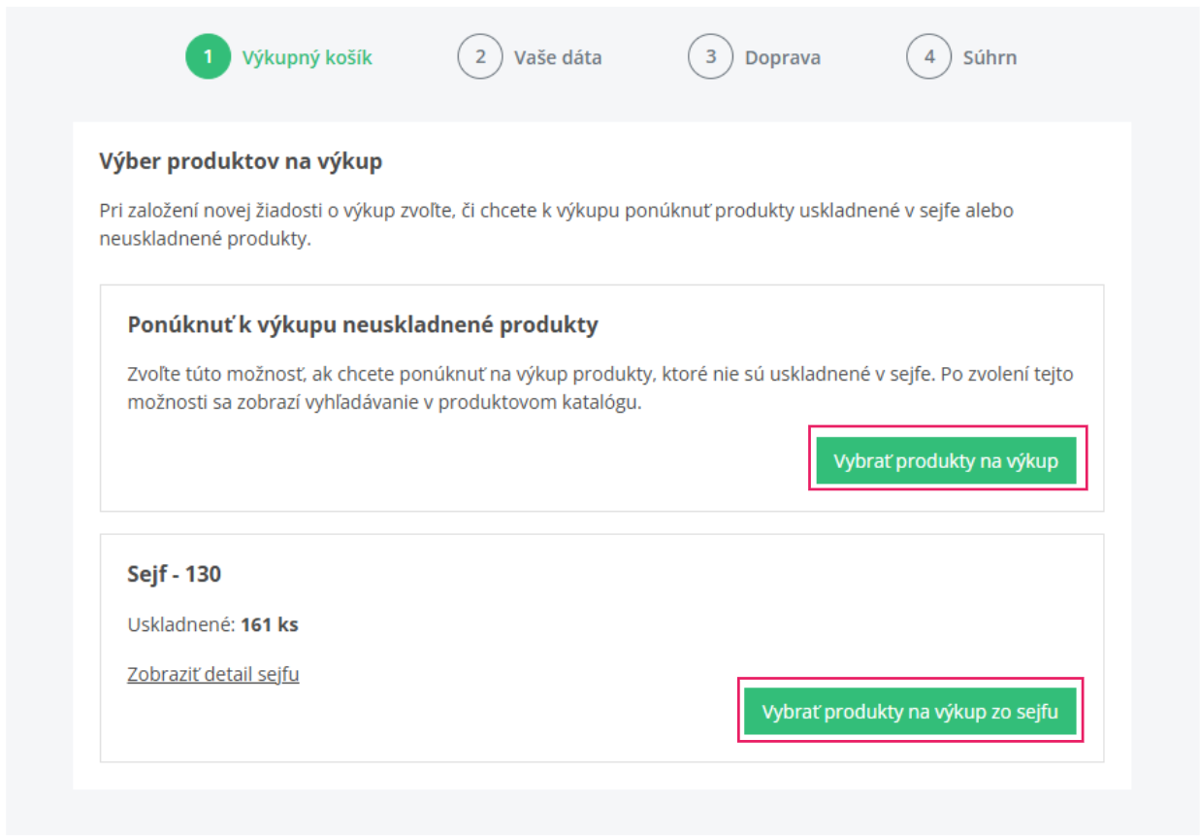Go to the Vaše dáta step
The width and height of the screenshot is (1200, 837).
[x=558, y=58]
